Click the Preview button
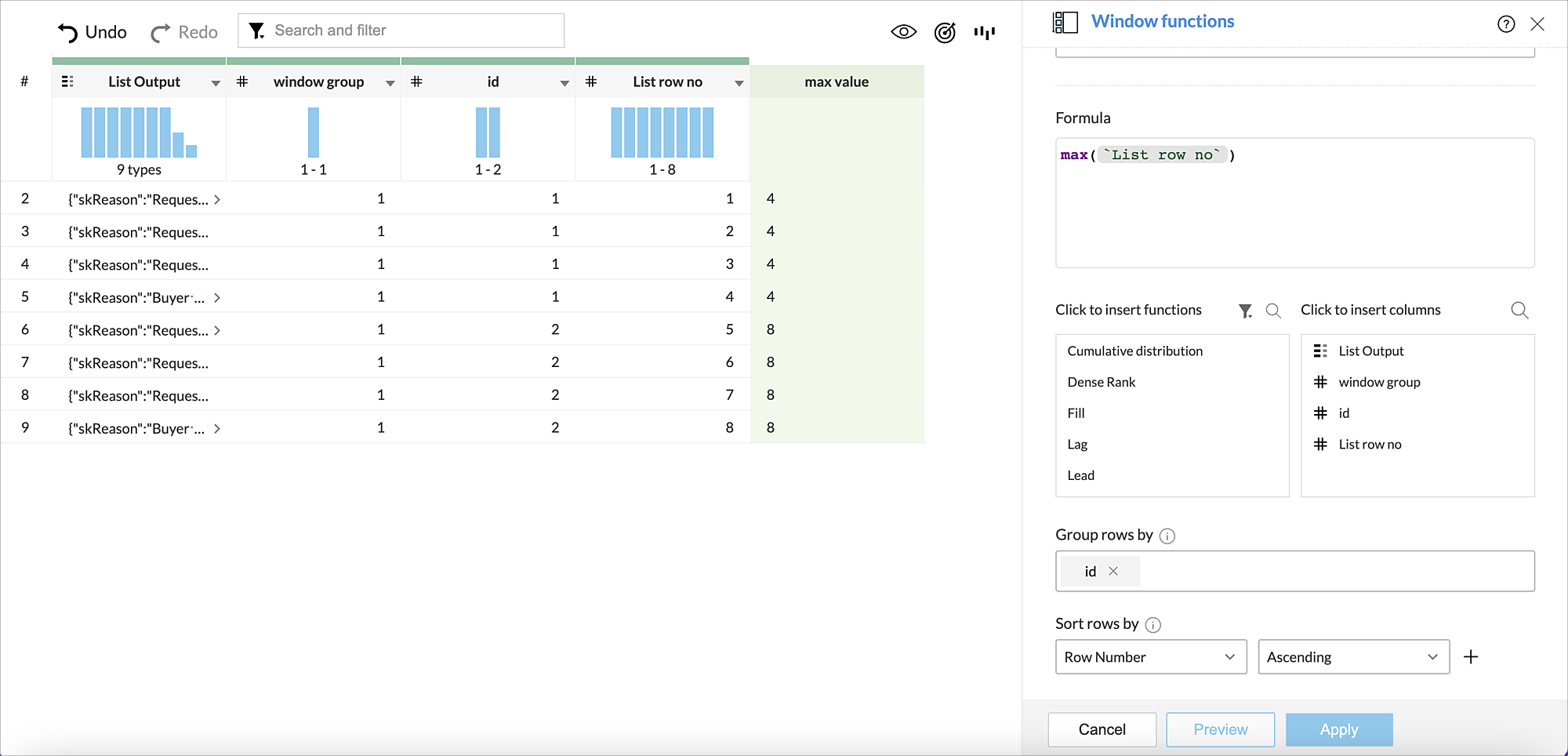This screenshot has width=1568, height=756. point(1220,729)
